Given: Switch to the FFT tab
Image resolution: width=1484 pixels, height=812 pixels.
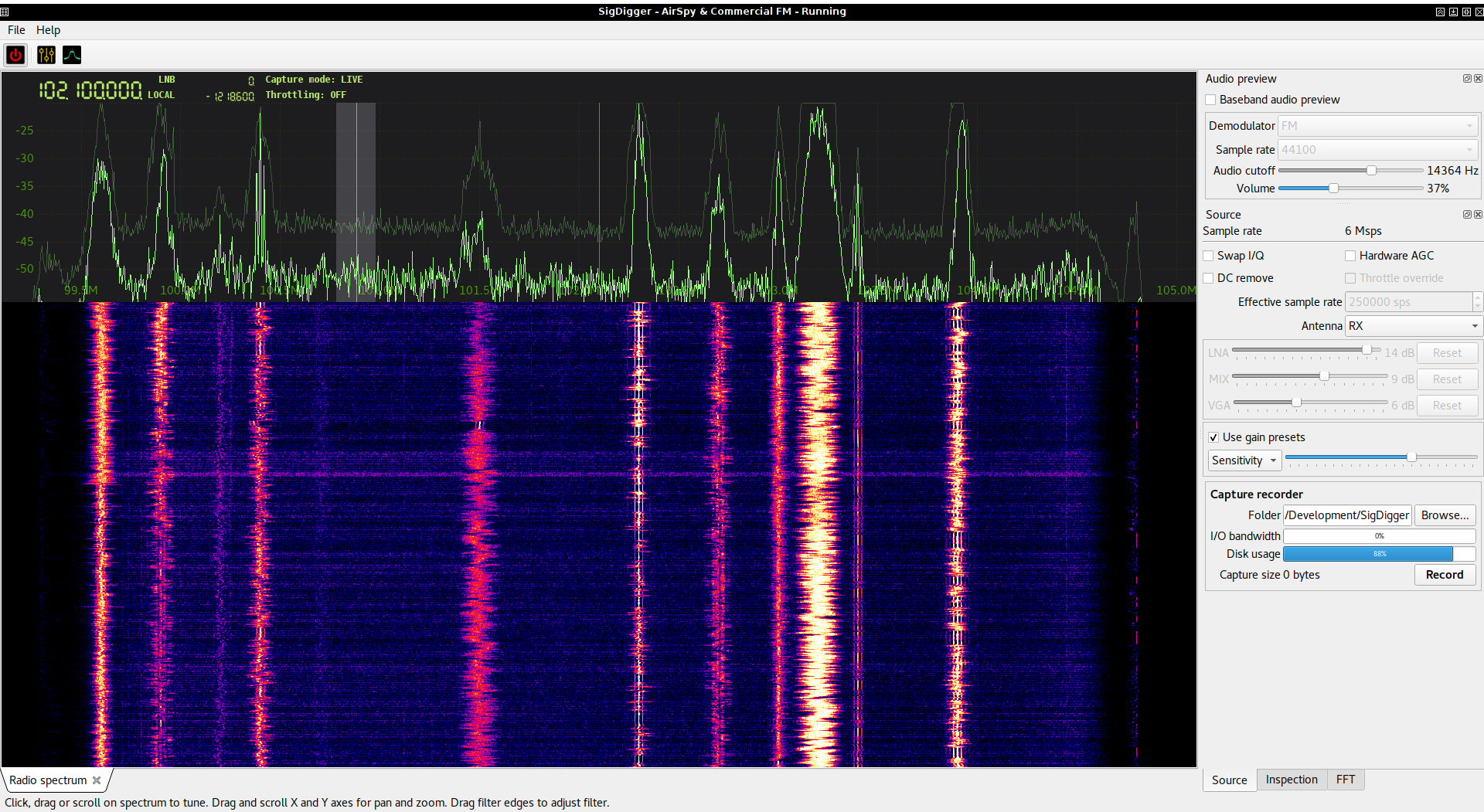Looking at the screenshot, I should pos(1346,780).
